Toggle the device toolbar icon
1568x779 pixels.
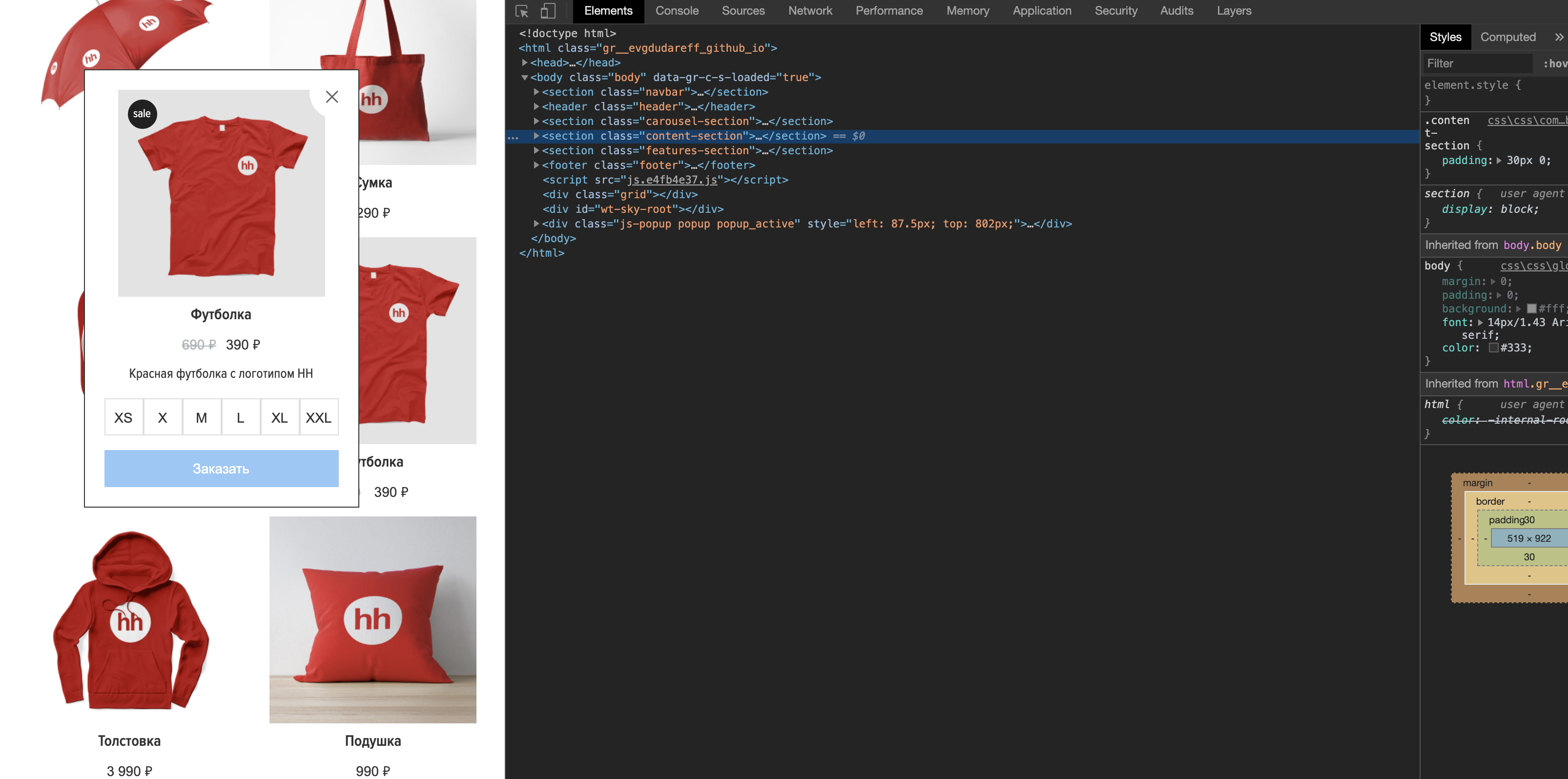548,11
